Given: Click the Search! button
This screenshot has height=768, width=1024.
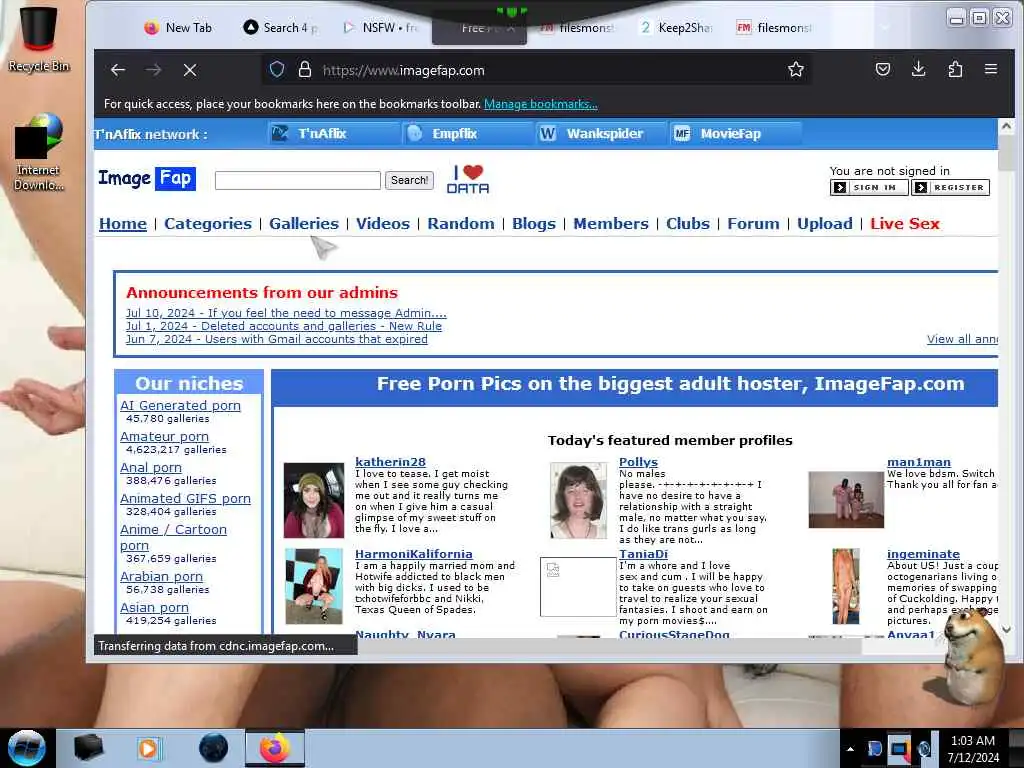Looking at the screenshot, I should 409,180.
